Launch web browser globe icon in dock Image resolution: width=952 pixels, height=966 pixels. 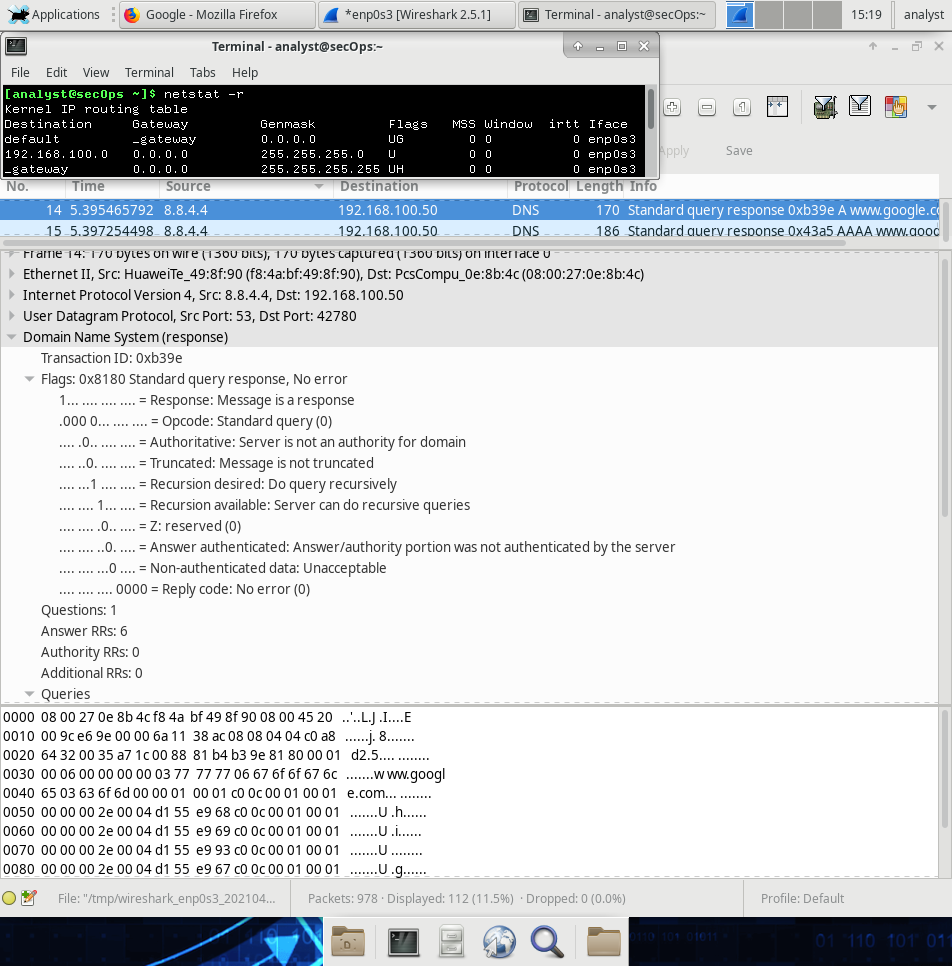(x=498, y=942)
